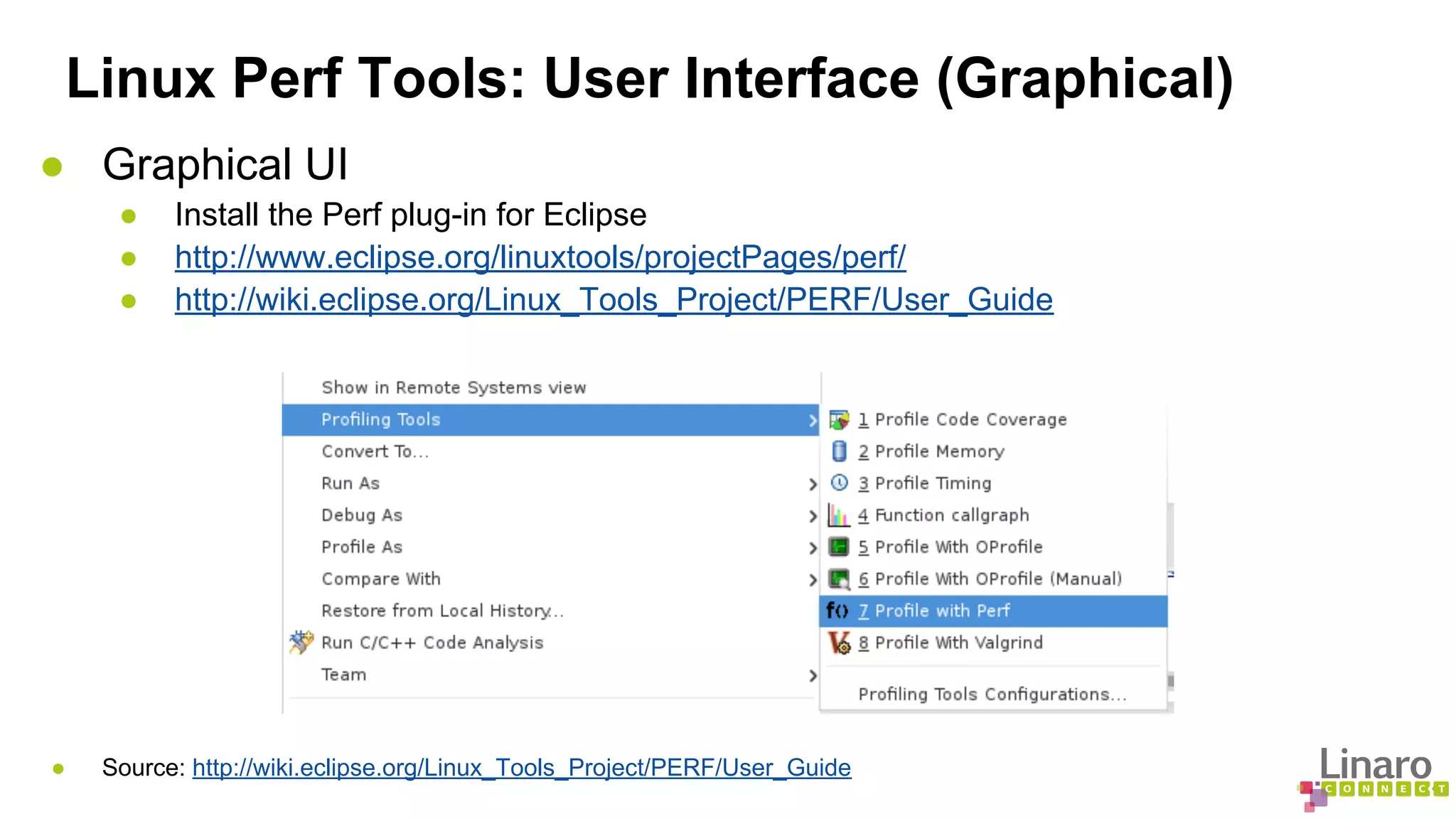Click the Profile Memory cylinder icon
This screenshot has height=819, width=1456.
tap(839, 451)
